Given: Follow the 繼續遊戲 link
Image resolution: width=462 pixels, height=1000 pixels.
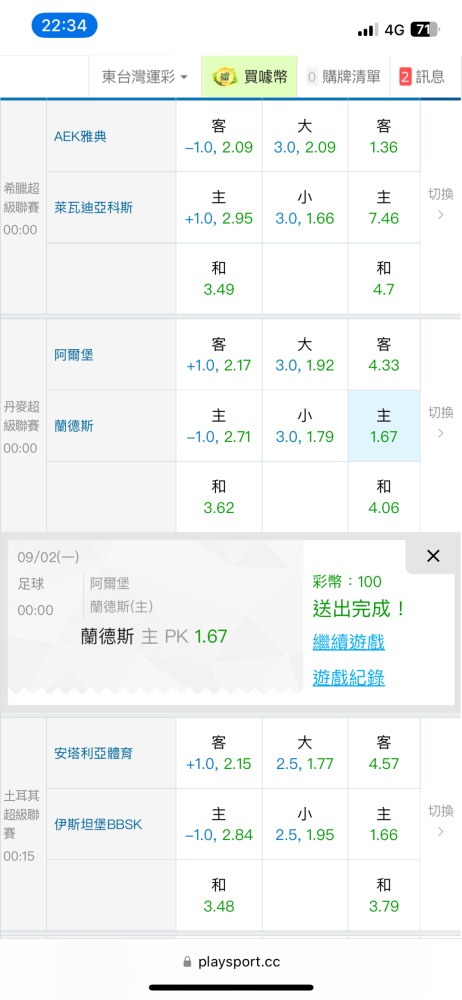Looking at the screenshot, I should pyautogui.click(x=348, y=642).
